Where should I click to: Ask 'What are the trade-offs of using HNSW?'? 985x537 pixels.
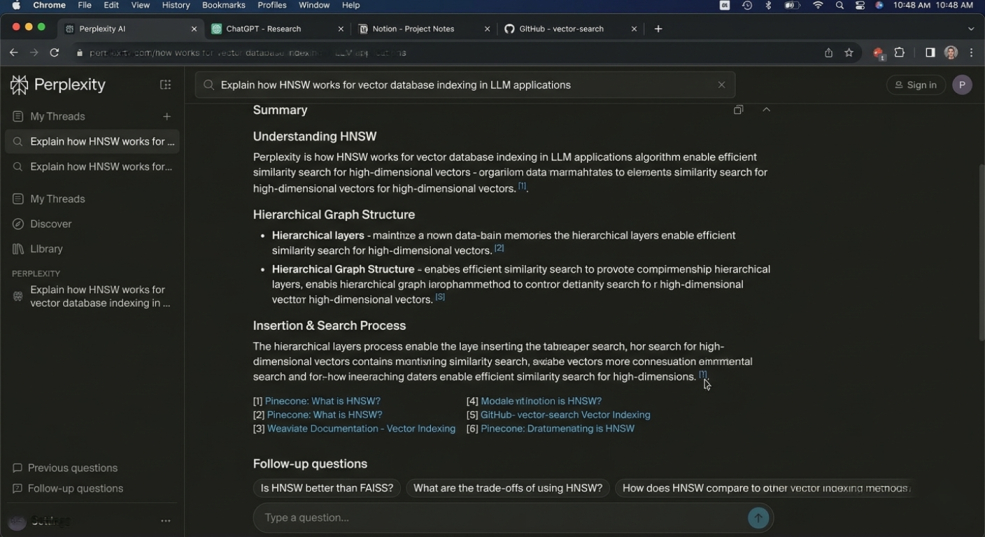tap(508, 488)
